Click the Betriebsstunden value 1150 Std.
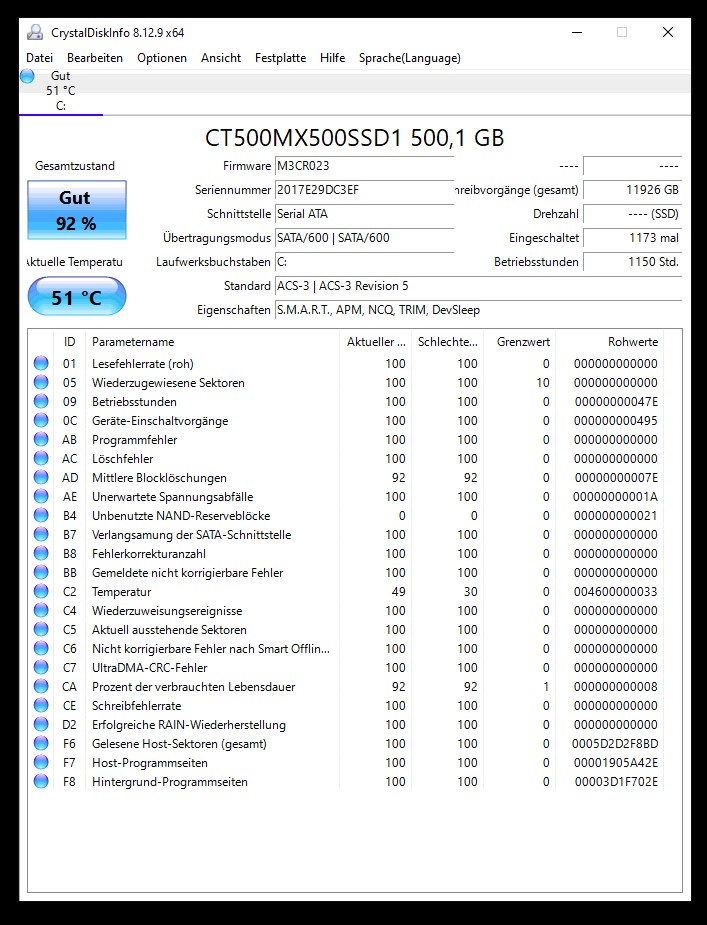The image size is (707, 925). pyautogui.click(x=632, y=261)
